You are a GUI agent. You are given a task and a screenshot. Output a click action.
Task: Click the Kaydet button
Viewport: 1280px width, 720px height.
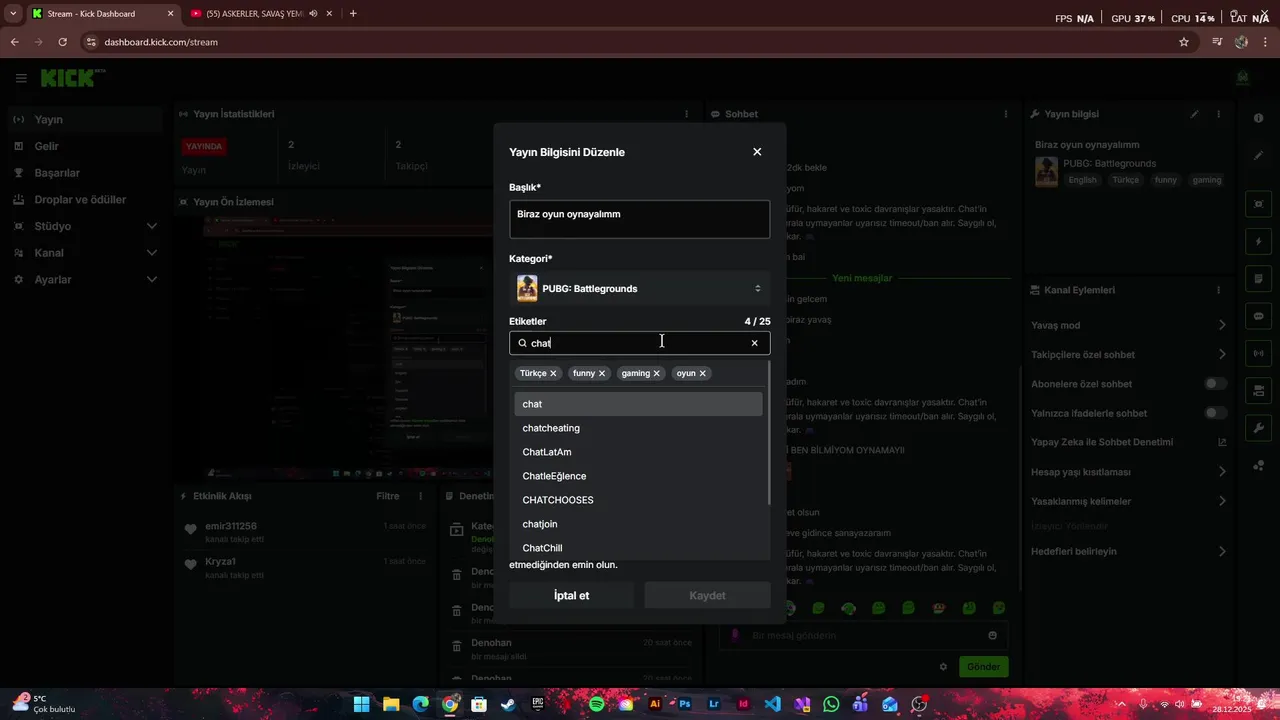click(x=707, y=595)
